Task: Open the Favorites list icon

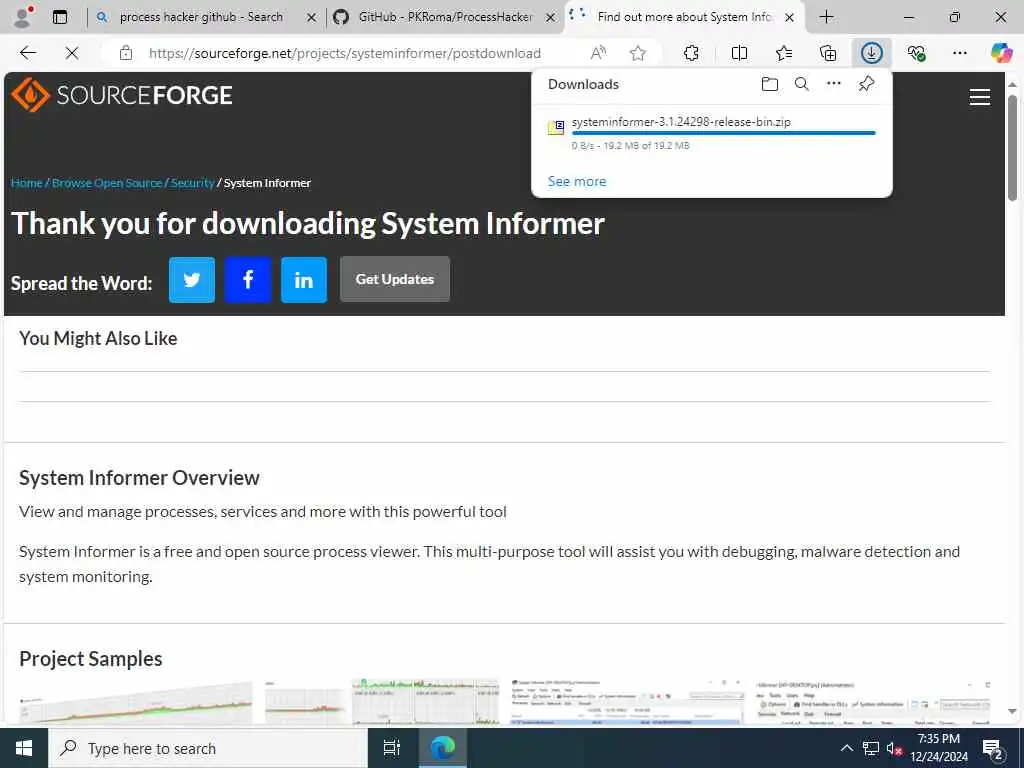Action: pos(784,53)
